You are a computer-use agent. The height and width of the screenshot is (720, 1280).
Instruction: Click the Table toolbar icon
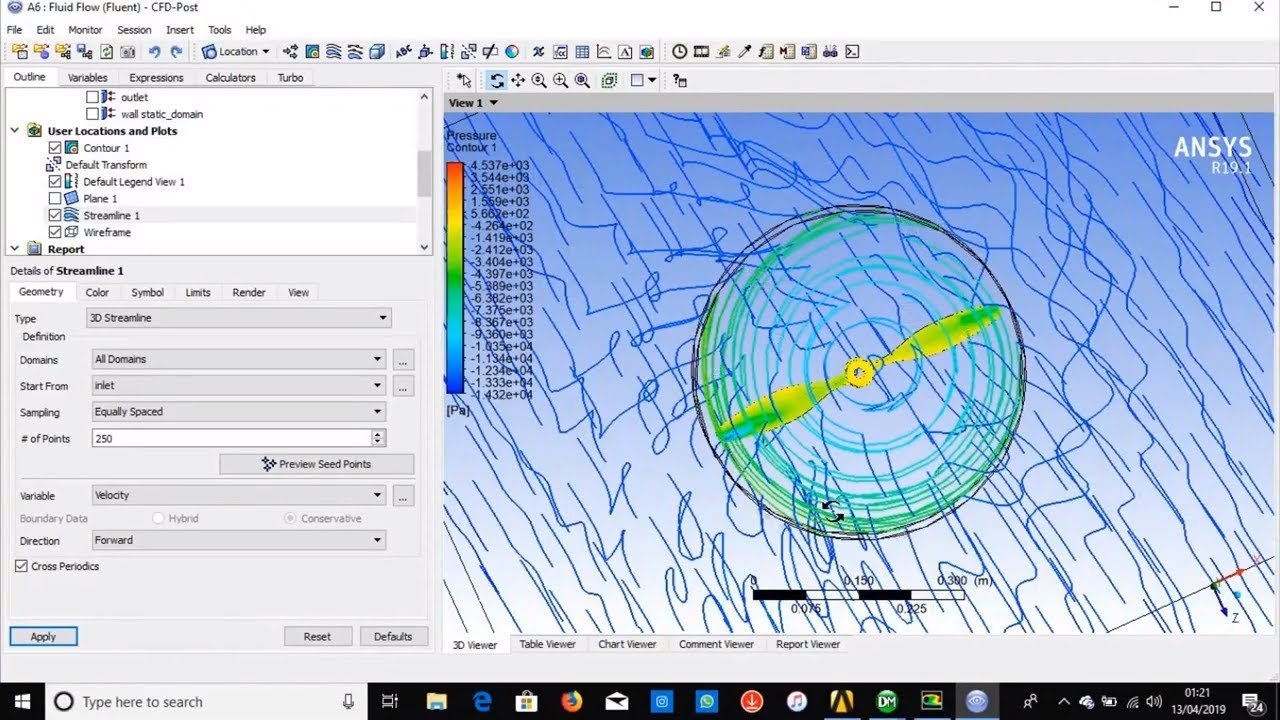(582, 52)
